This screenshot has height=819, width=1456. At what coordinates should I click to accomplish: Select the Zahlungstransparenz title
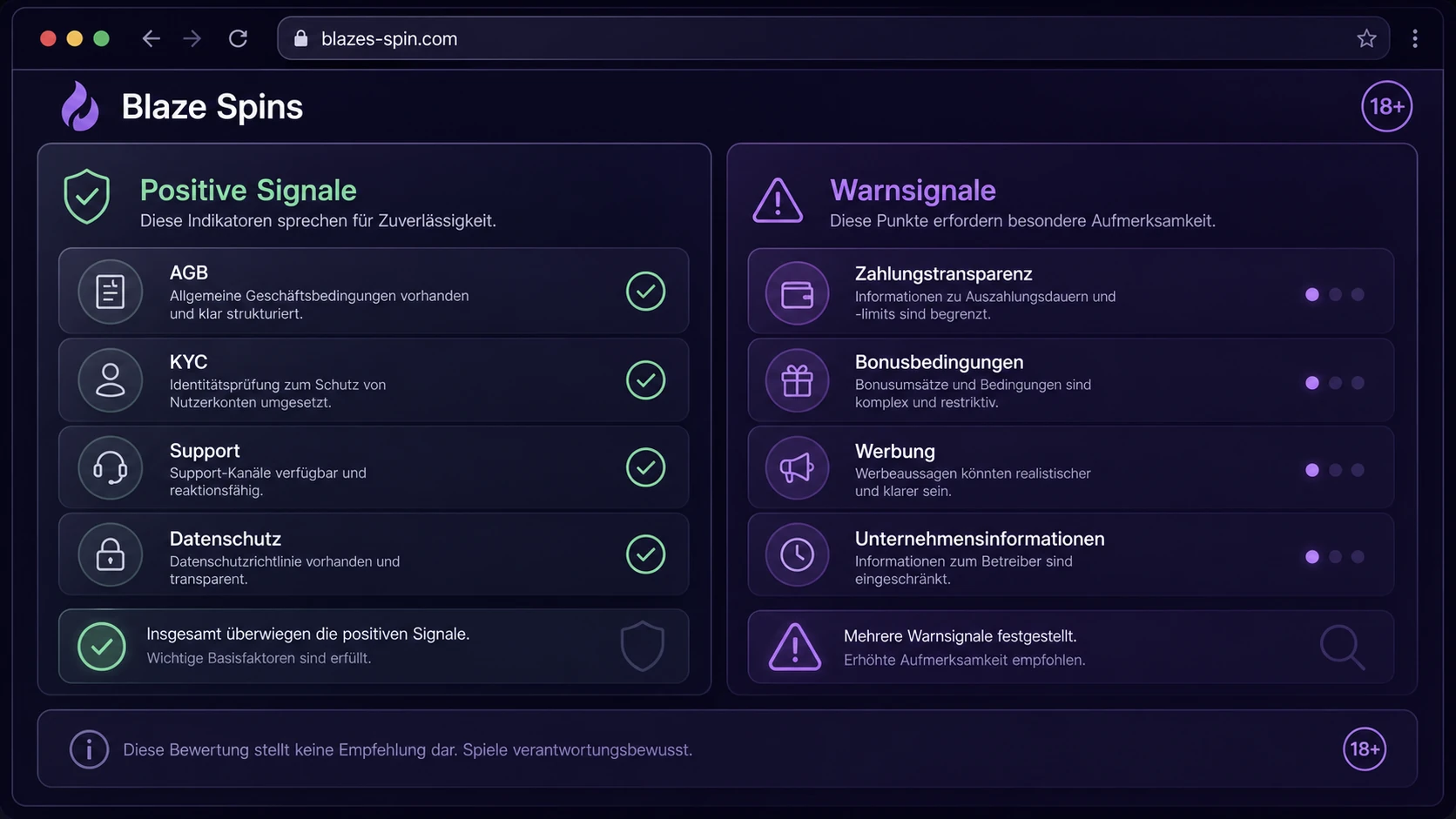pyautogui.click(x=944, y=274)
